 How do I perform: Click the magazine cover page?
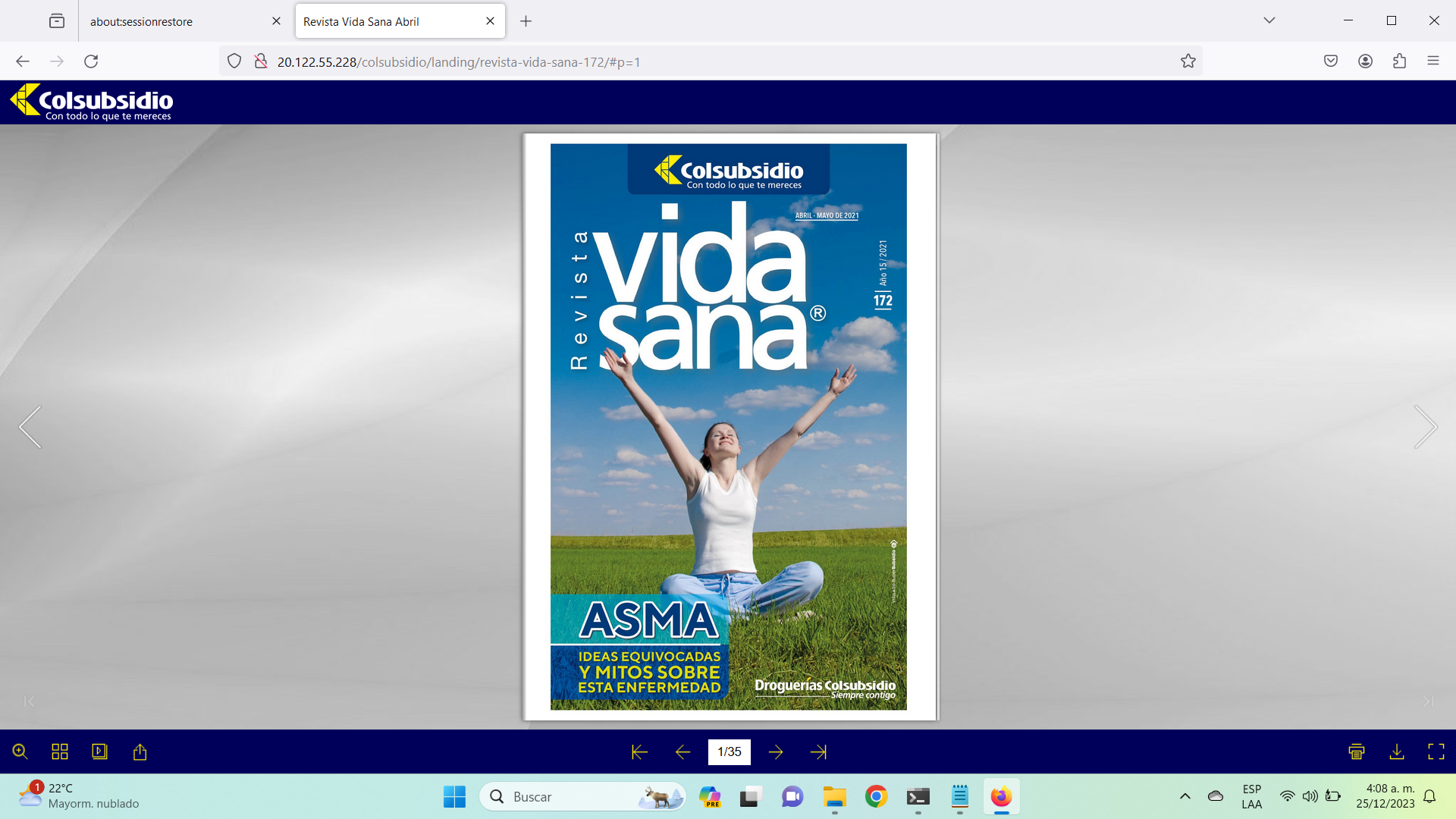729,427
